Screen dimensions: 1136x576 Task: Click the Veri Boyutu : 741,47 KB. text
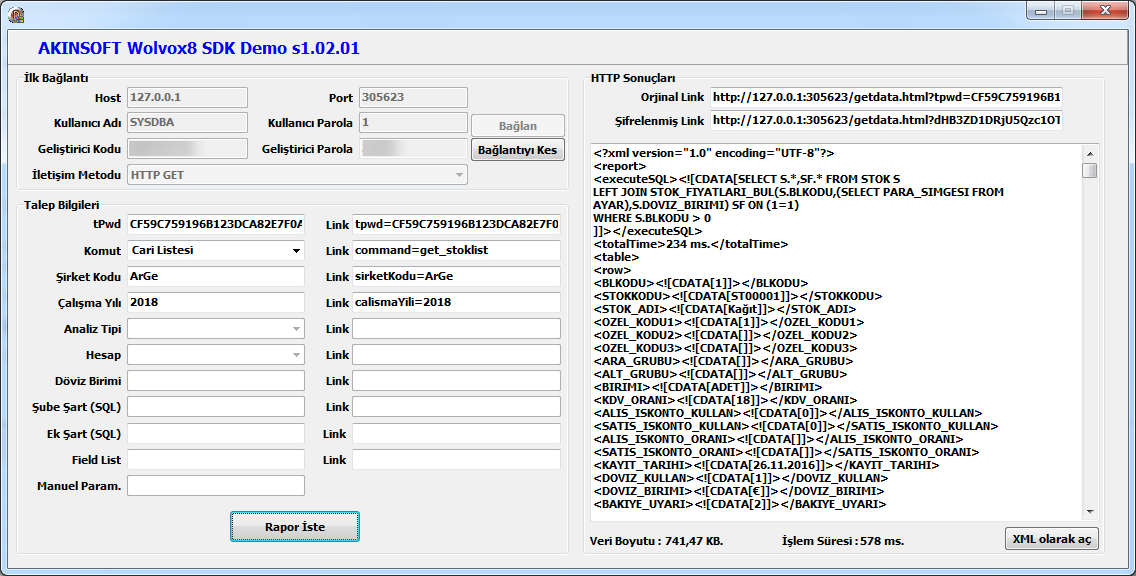click(x=656, y=541)
